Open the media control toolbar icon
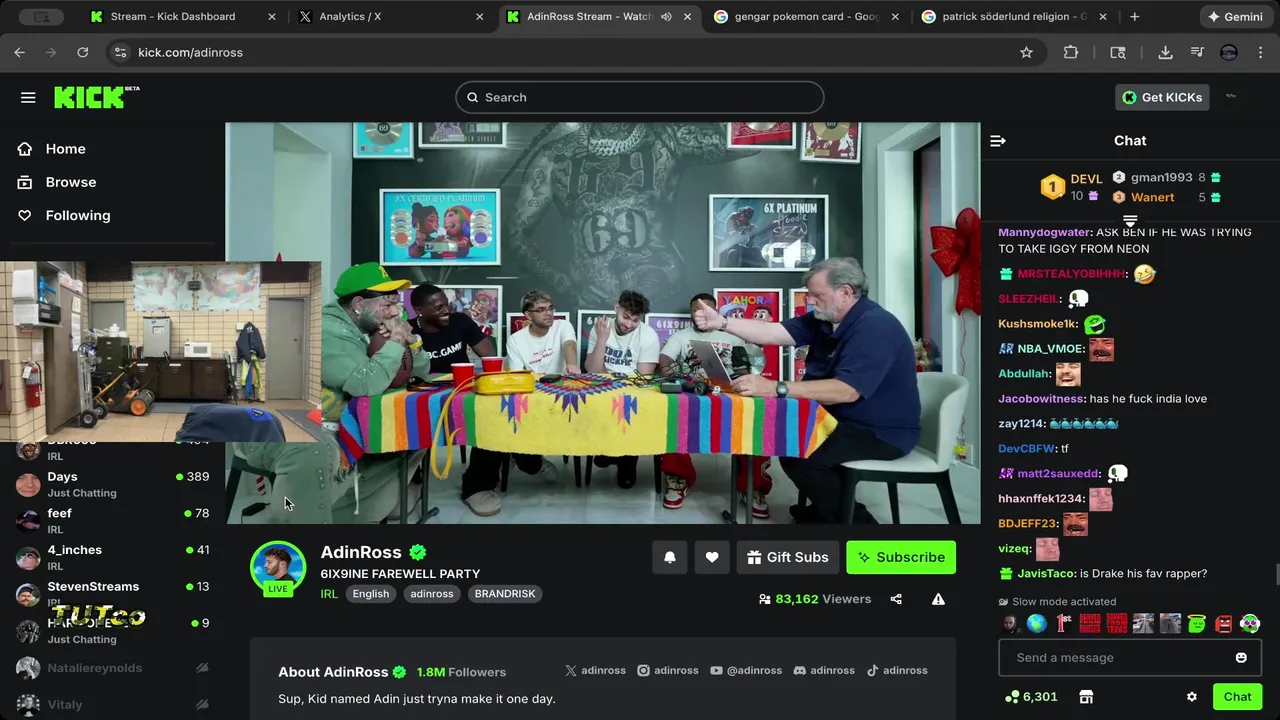This screenshot has height=720, width=1280. 1197,52
